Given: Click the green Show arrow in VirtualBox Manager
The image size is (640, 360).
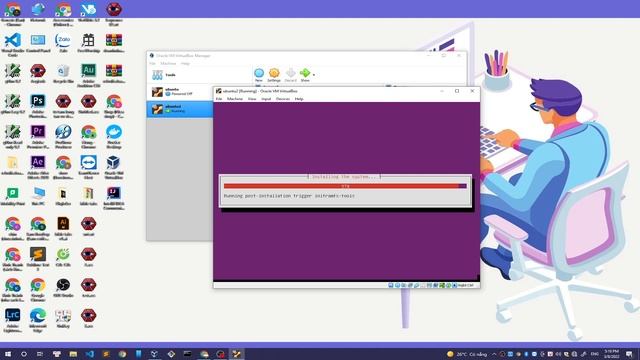Looking at the screenshot, I should pos(305,75).
